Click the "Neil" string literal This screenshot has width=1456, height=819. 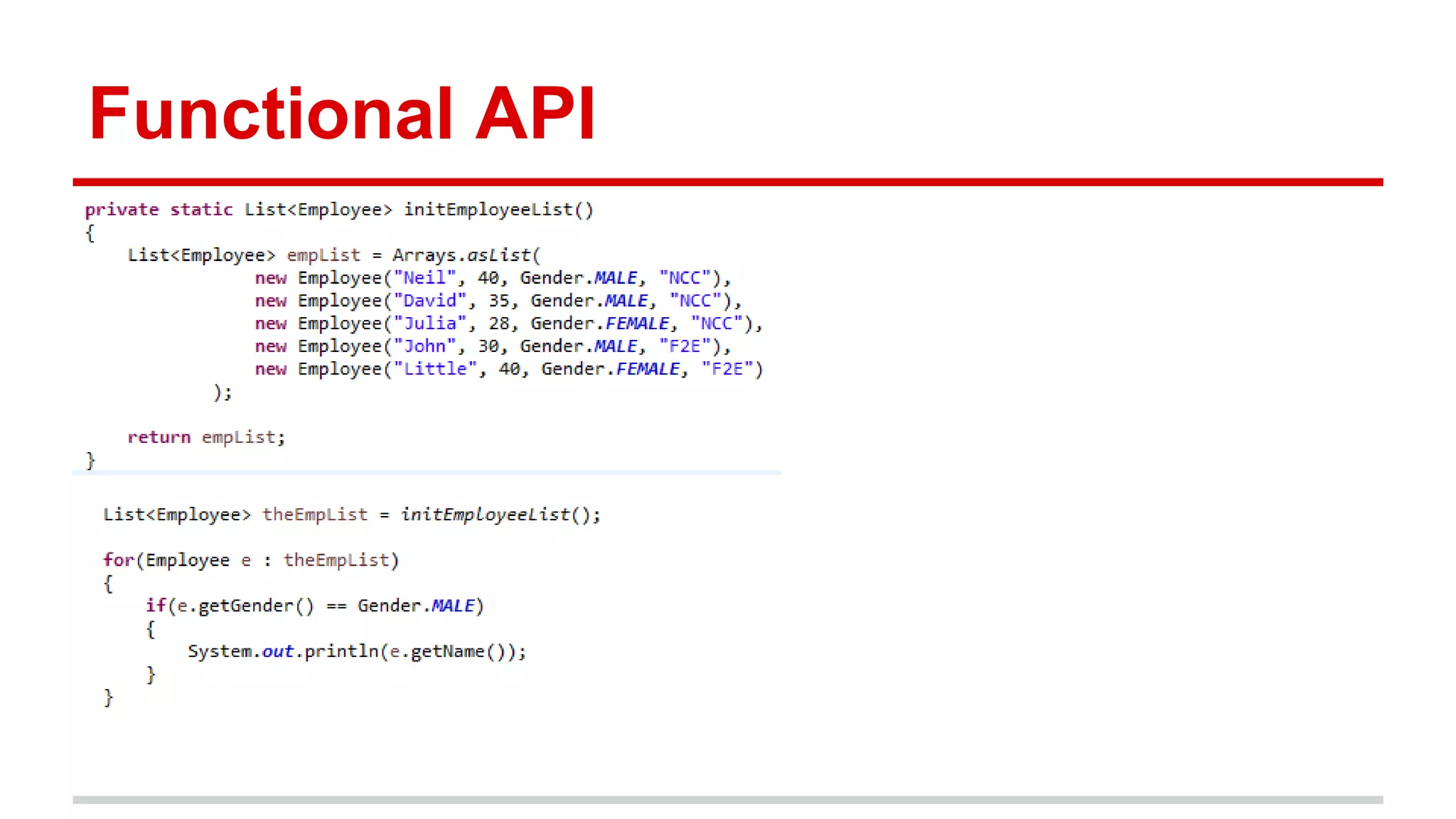(x=424, y=278)
